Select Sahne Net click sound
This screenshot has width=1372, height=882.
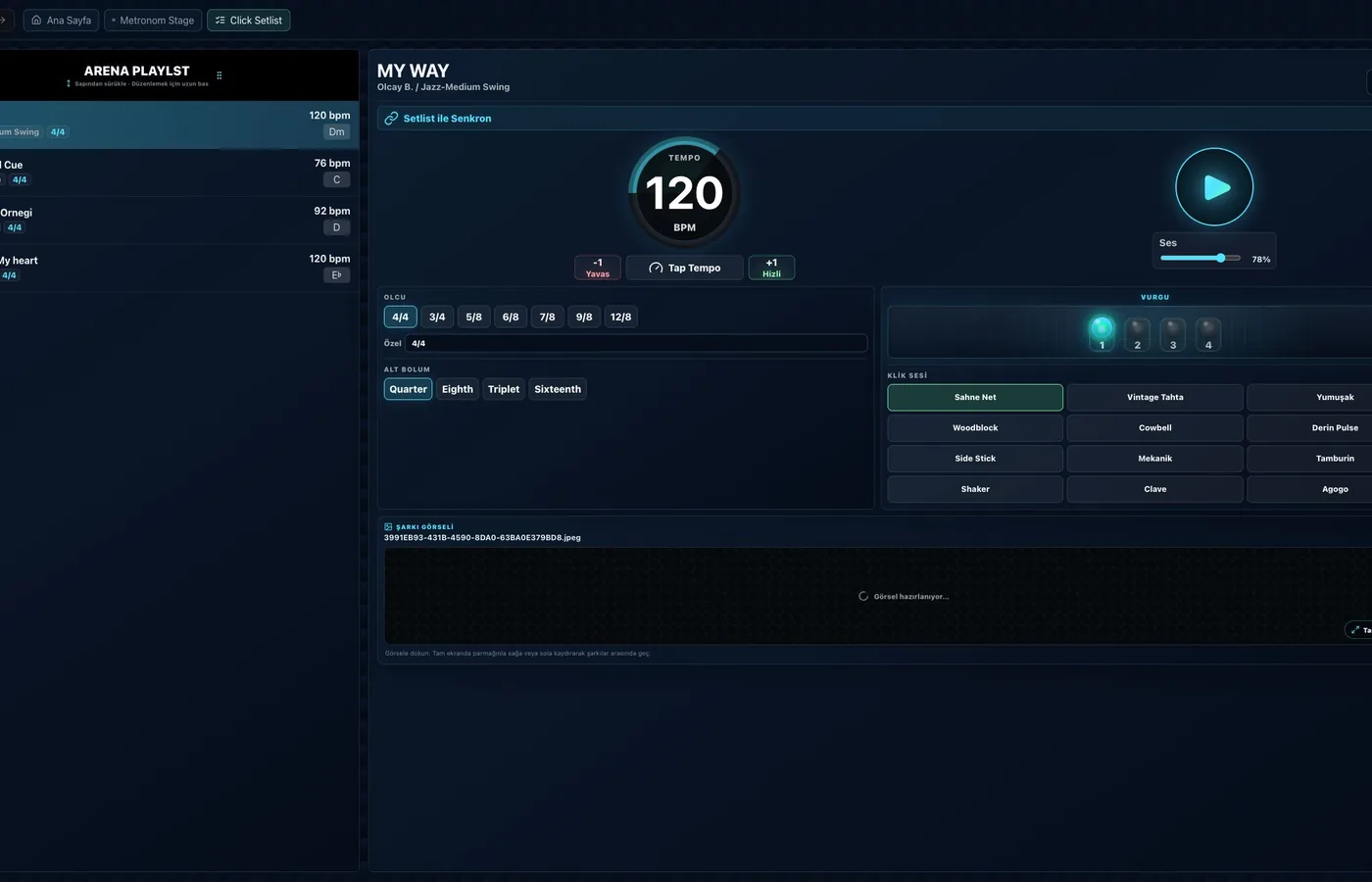975,397
